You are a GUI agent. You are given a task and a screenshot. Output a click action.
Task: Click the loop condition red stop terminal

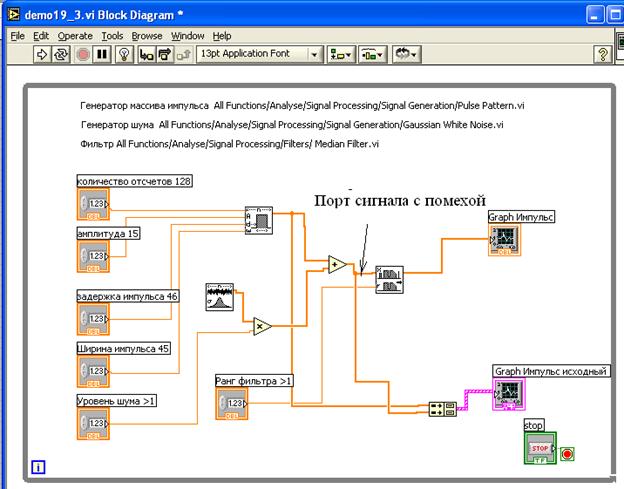[567, 454]
